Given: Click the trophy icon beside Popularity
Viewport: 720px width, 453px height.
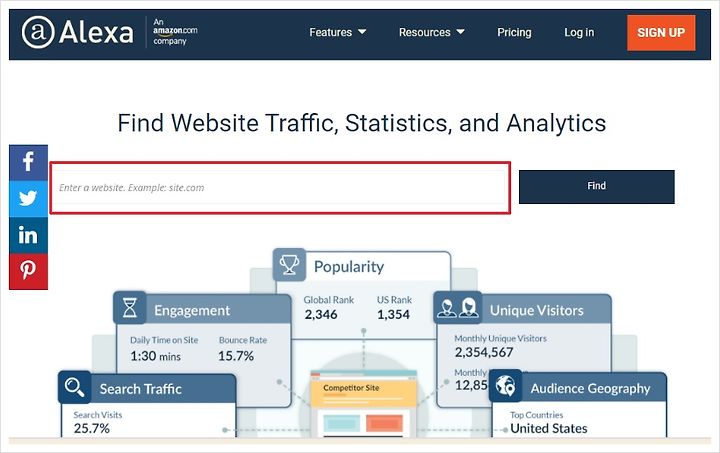Looking at the screenshot, I should coord(289,265).
